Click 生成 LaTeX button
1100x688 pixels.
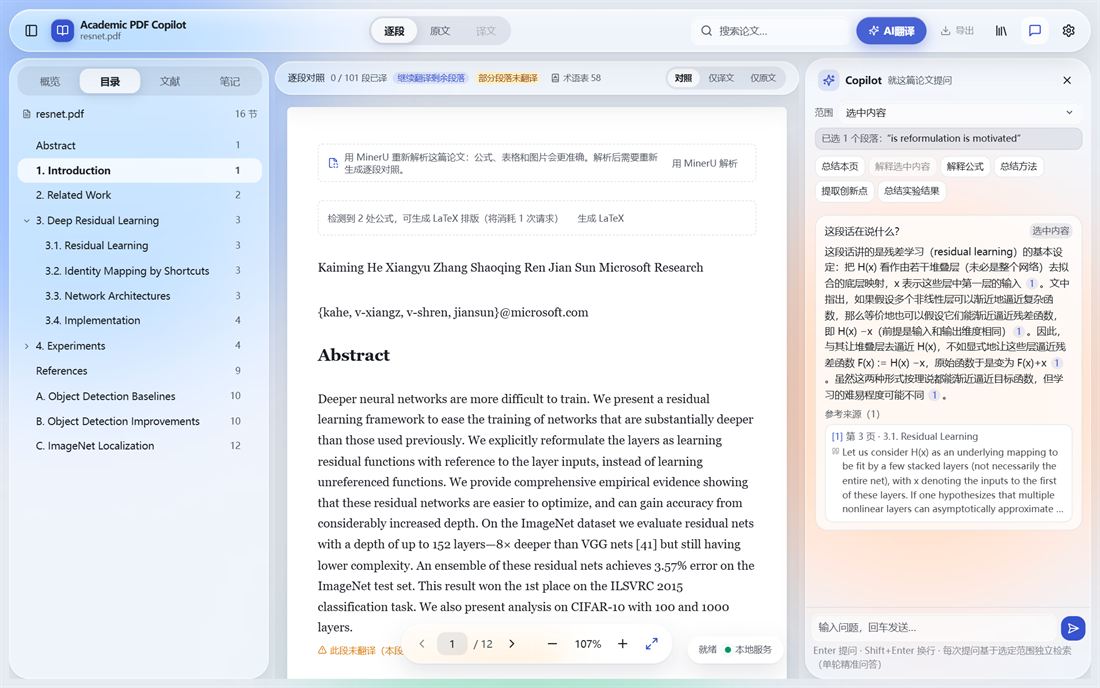(x=601, y=218)
